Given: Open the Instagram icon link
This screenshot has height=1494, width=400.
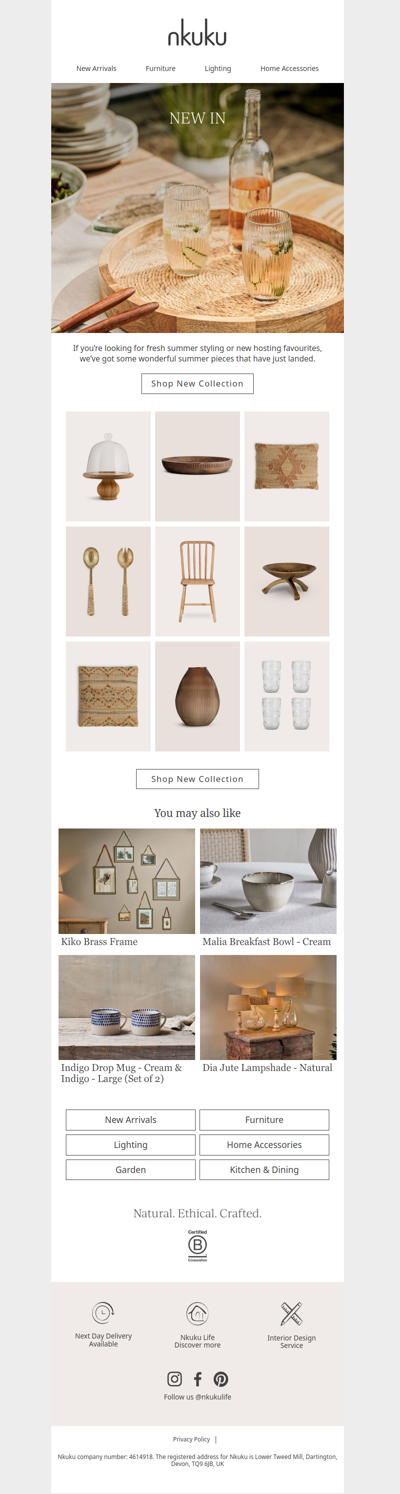Looking at the screenshot, I should coord(174,1379).
